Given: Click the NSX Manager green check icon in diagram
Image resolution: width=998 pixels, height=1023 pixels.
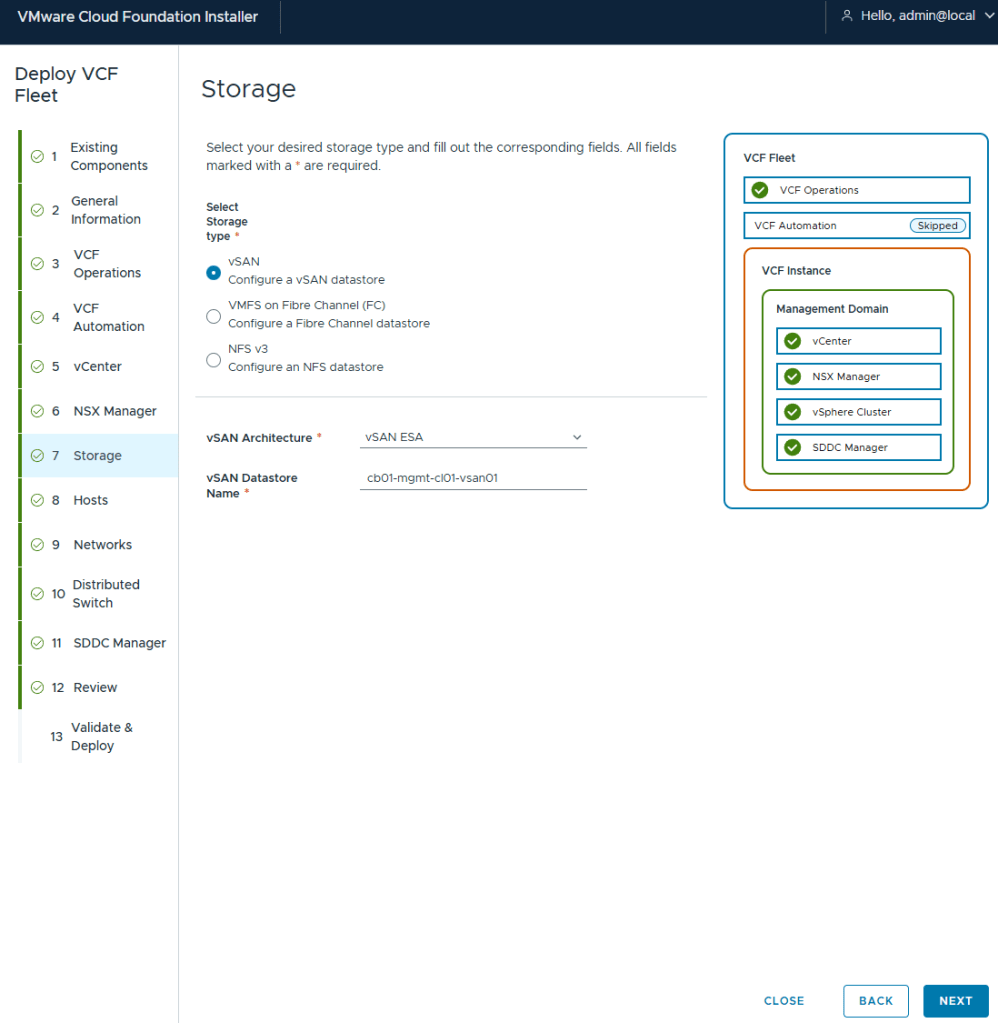Looking at the screenshot, I should tap(793, 377).
